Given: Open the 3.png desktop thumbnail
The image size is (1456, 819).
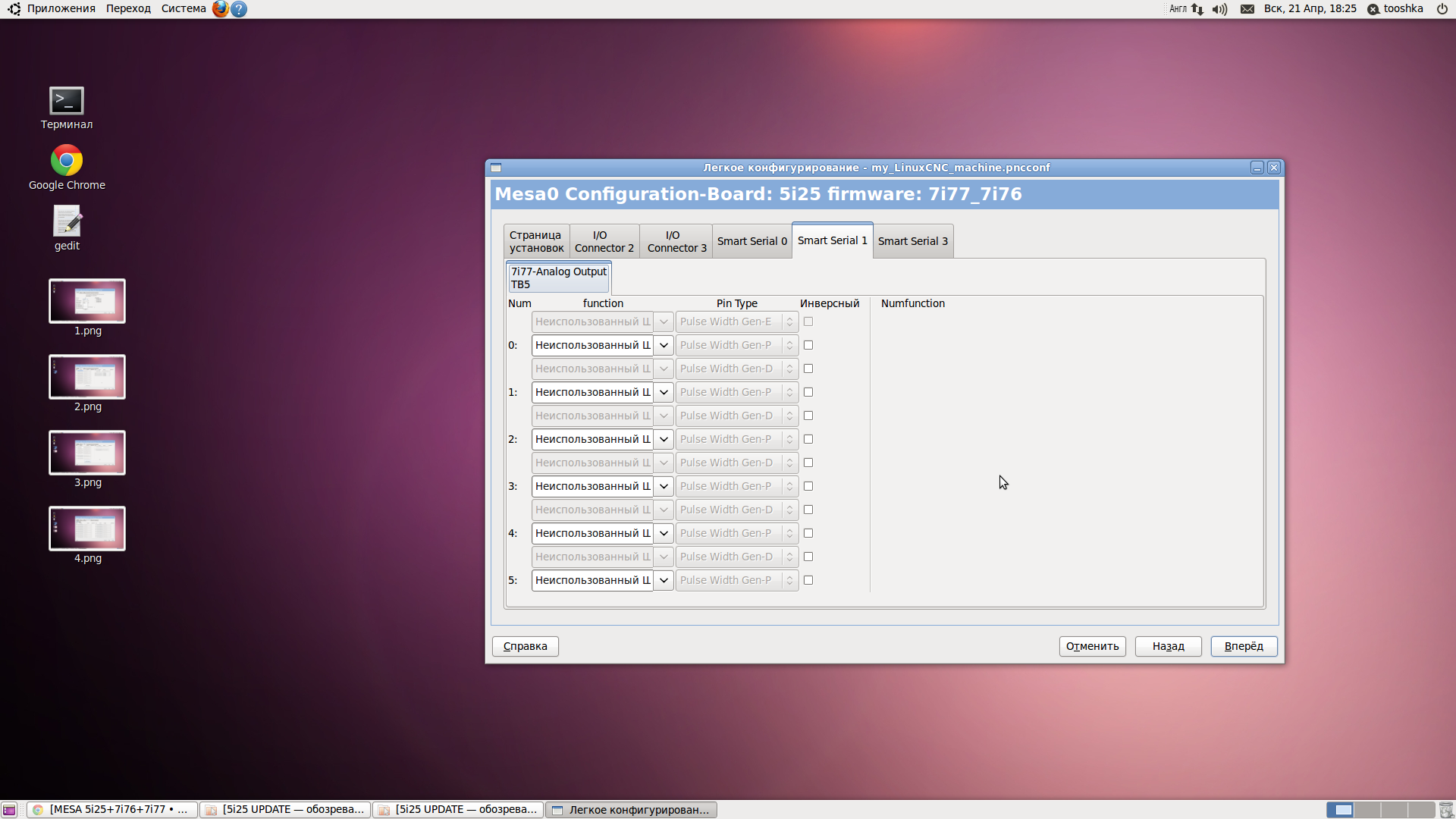Looking at the screenshot, I should pyautogui.click(x=87, y=453).
